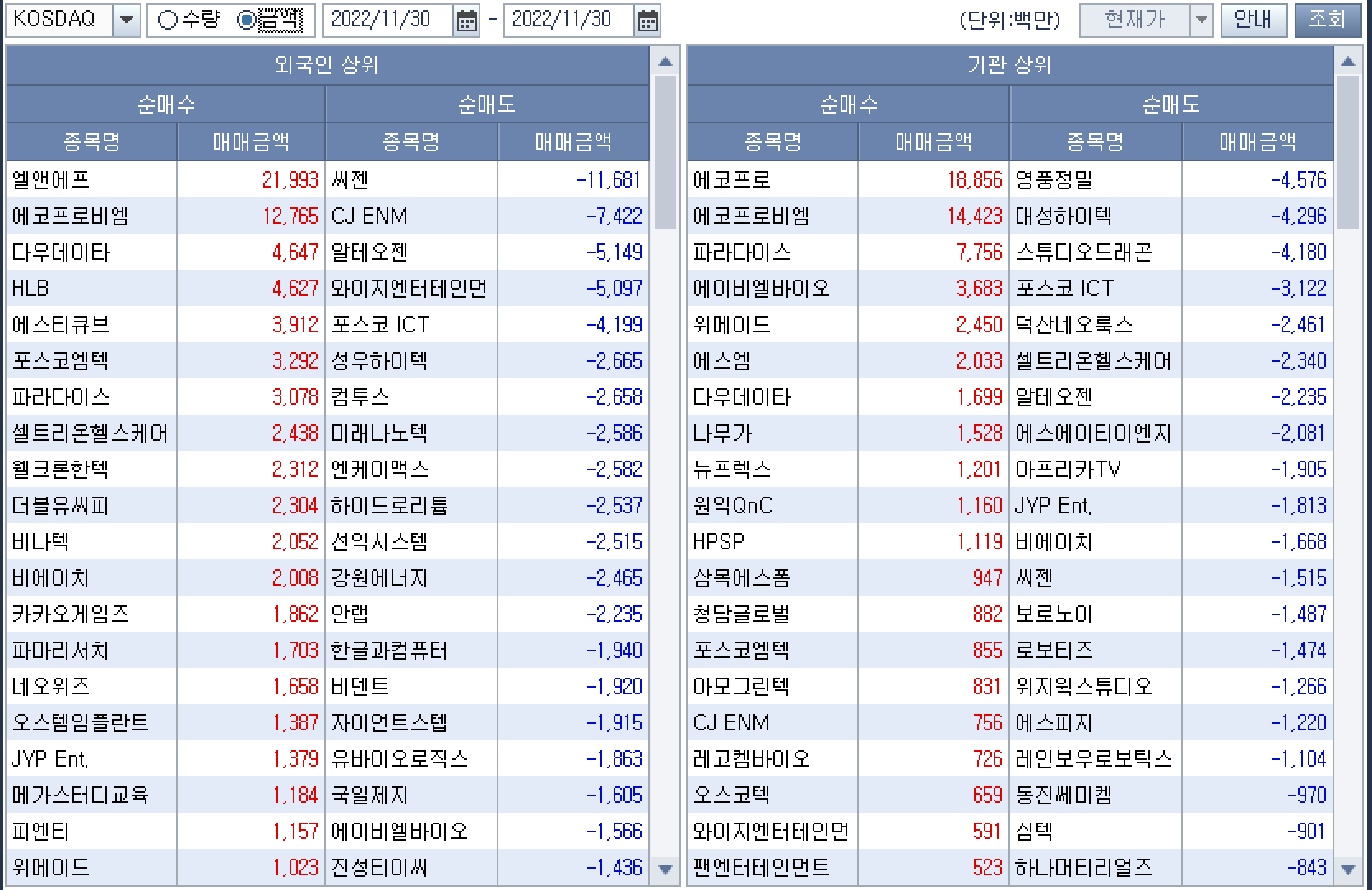Click 하이드로리튬 stock name

pos(389,505)
